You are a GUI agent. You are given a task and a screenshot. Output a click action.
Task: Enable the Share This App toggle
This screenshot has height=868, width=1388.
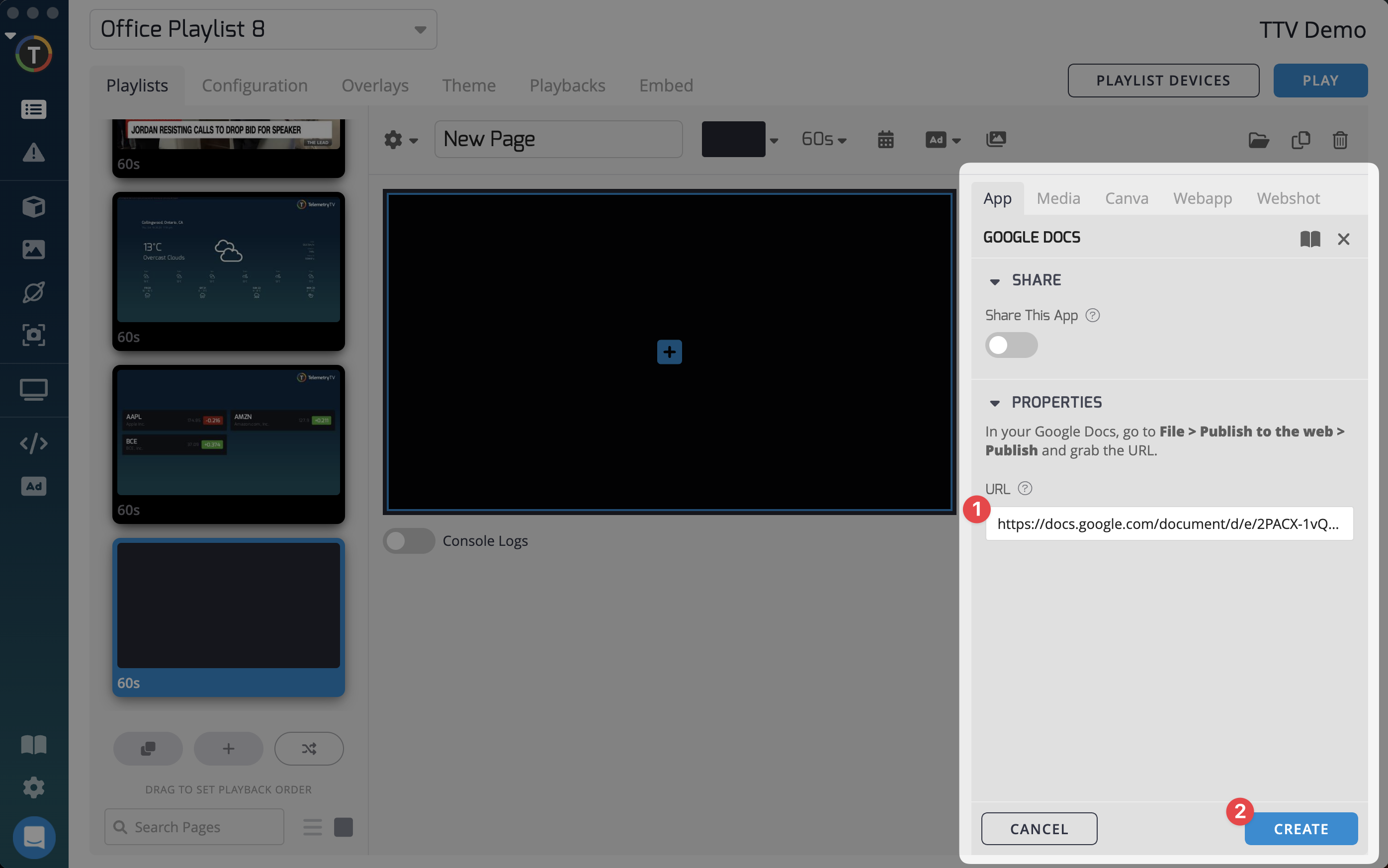tap(1011, 345)
